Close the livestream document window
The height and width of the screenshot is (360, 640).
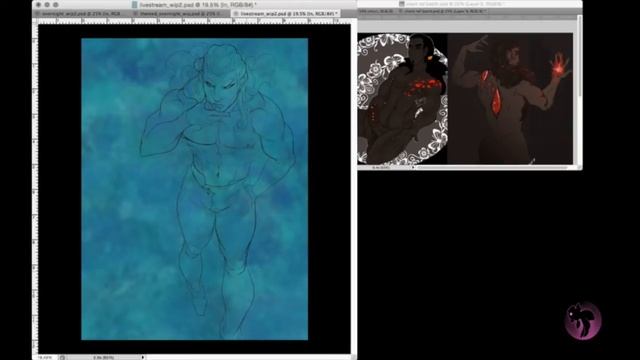38,5
